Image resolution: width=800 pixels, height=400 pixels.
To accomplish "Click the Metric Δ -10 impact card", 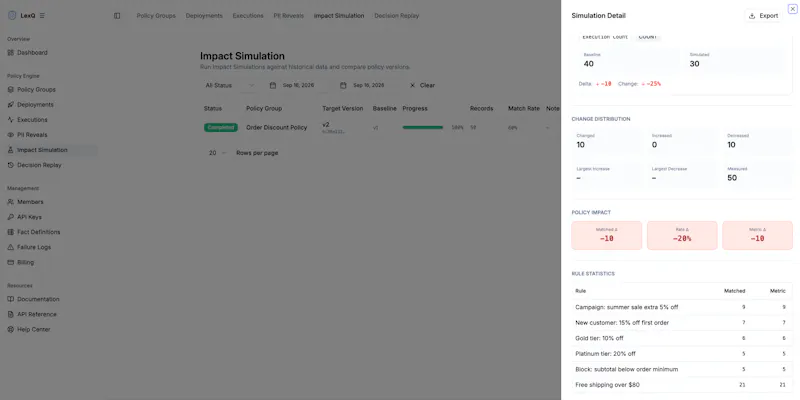I will [x=757, y=235].
